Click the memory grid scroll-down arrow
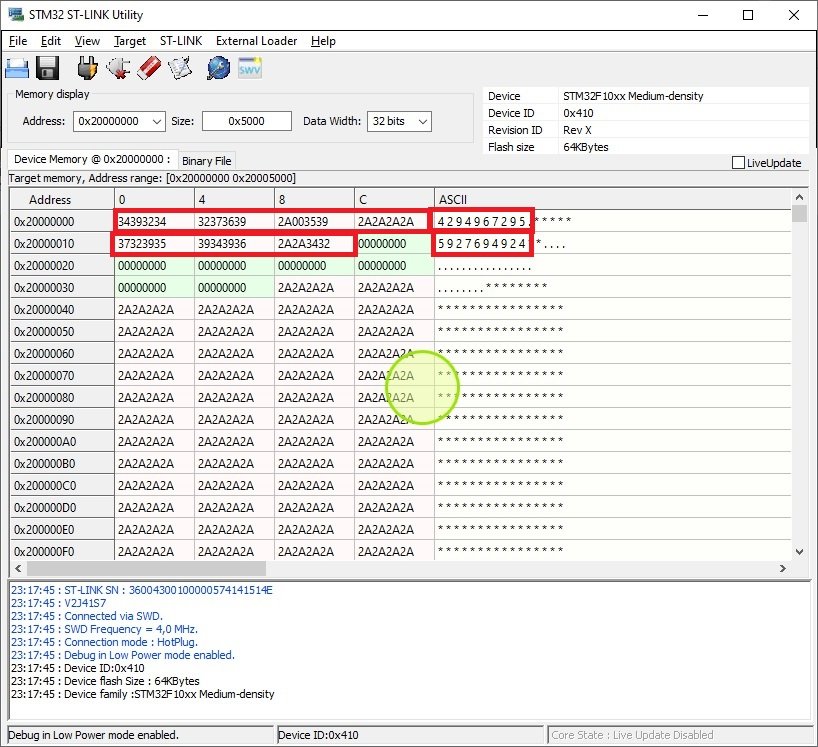818x747 pixels. pos(799,551)
